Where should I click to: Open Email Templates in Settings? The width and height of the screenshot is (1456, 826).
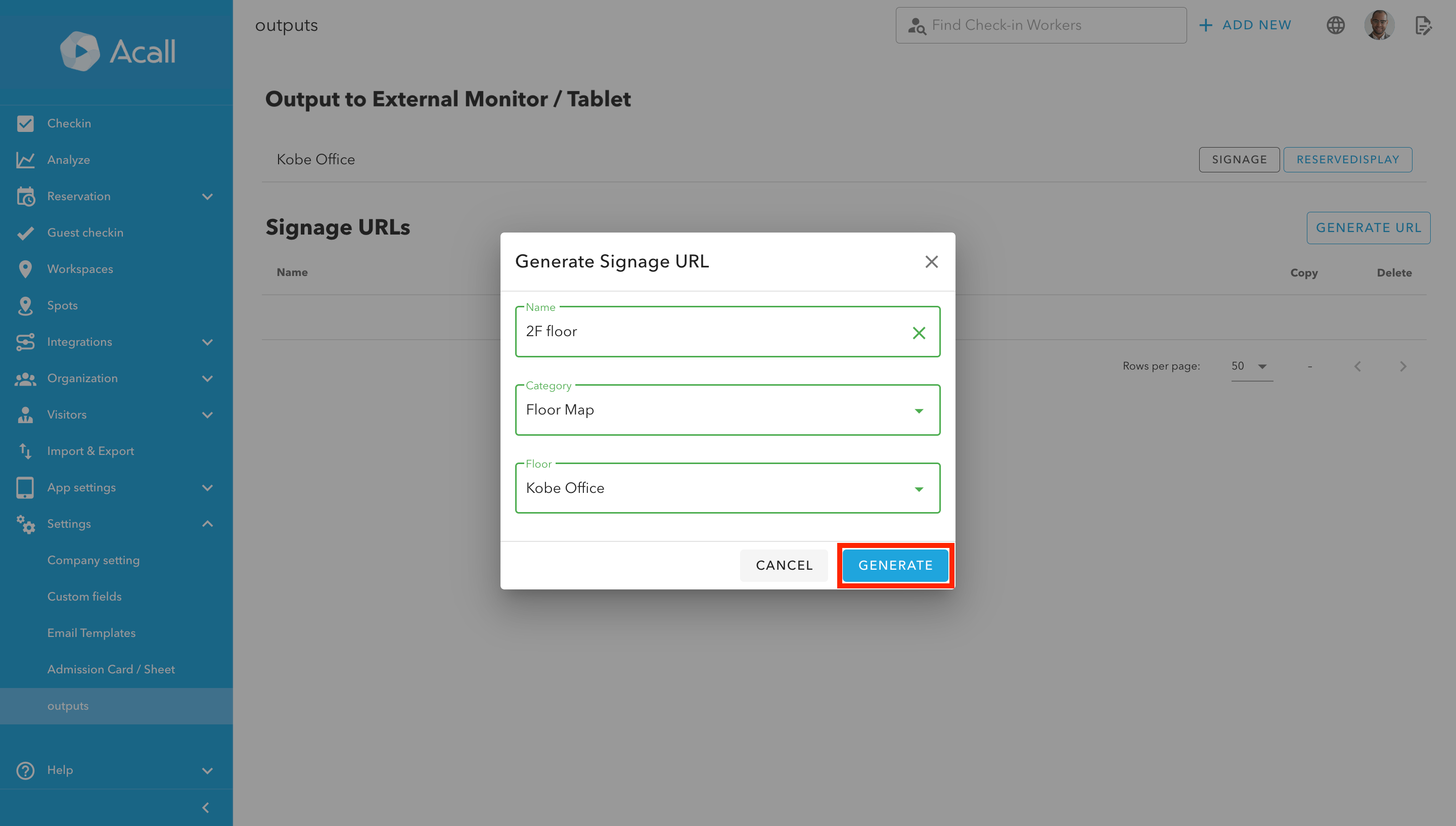point(92,632)
